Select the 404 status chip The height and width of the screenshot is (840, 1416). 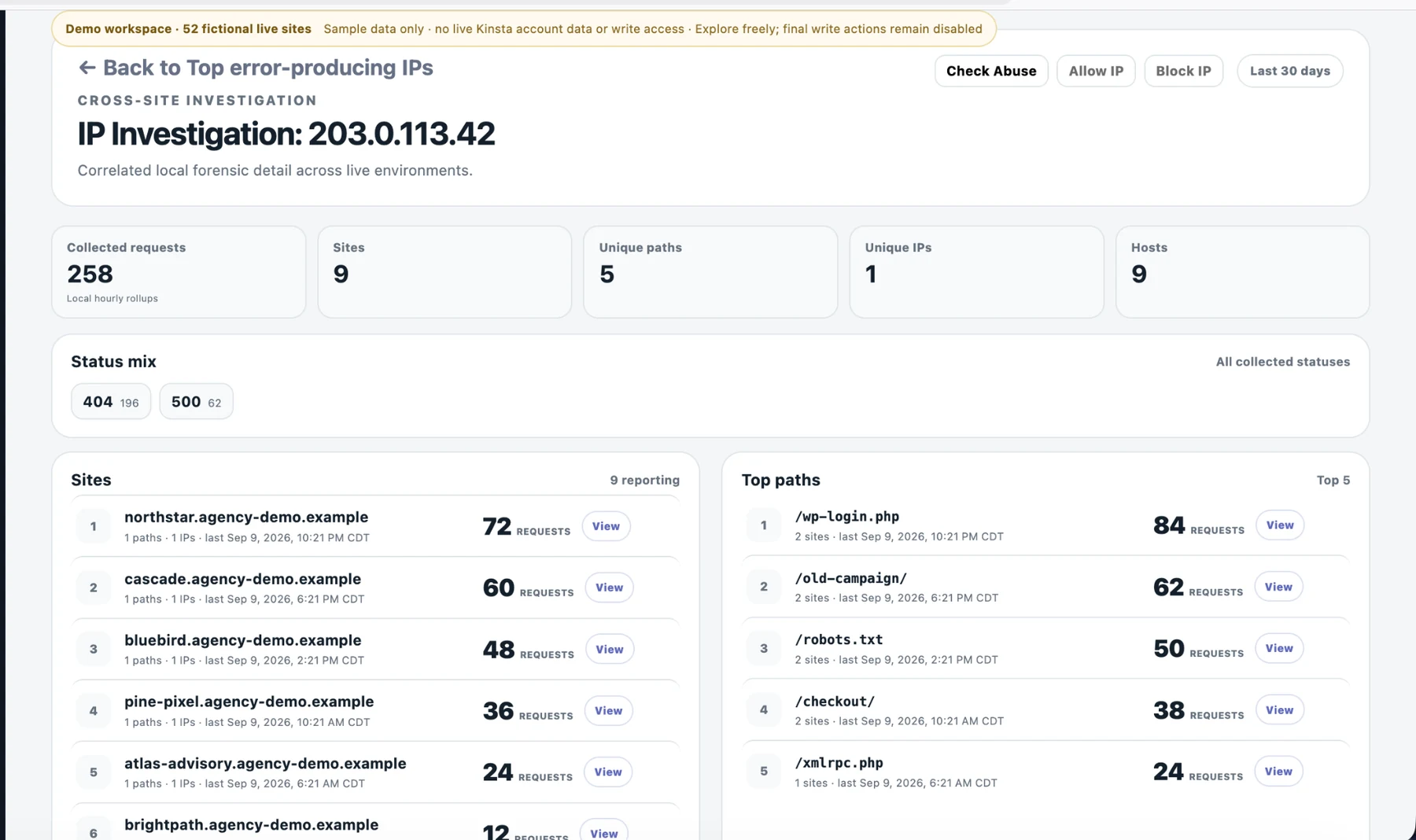[x=111, y=401]
